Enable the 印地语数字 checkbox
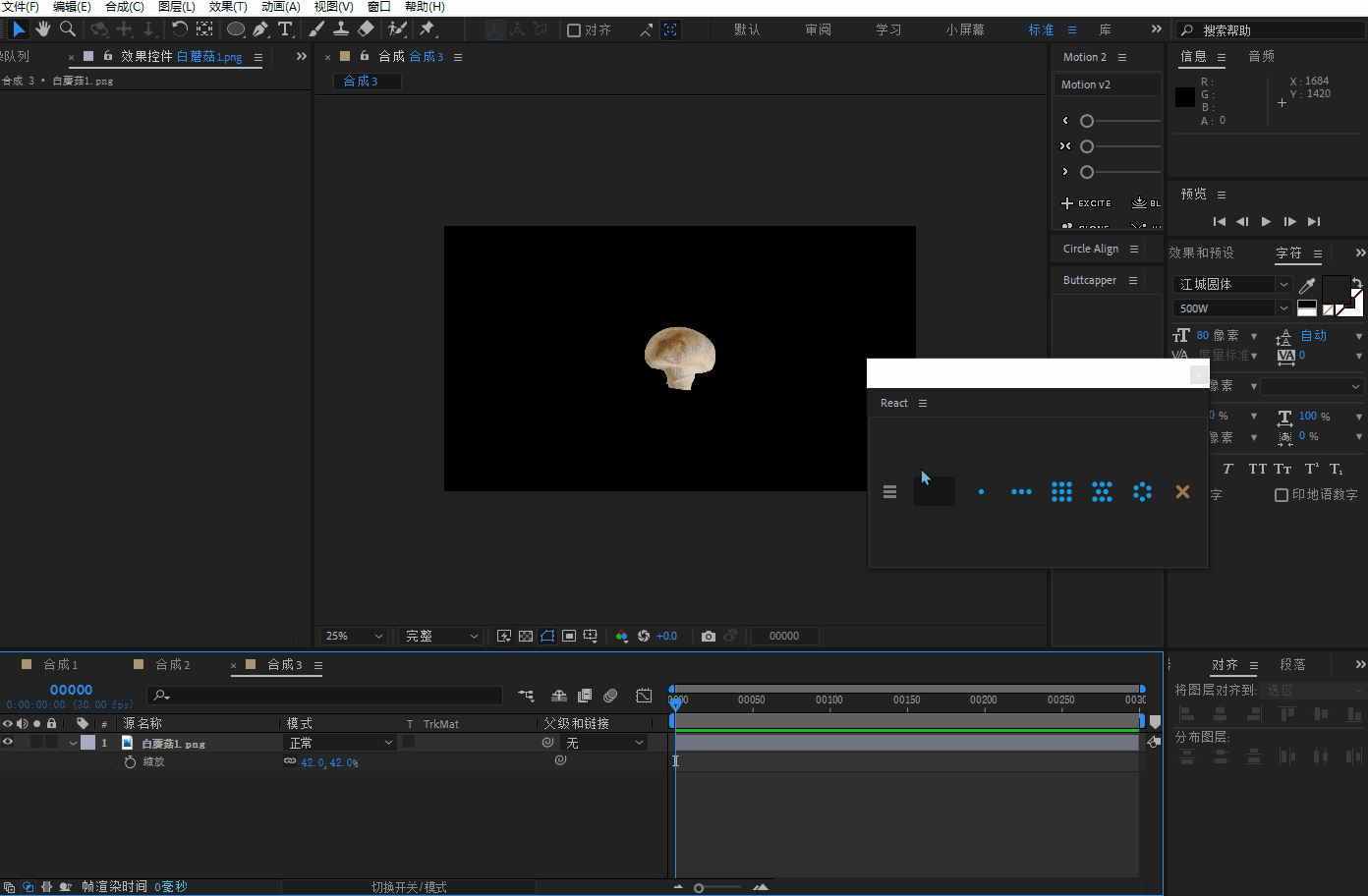1368x896 pixels. pos(1282,495)
